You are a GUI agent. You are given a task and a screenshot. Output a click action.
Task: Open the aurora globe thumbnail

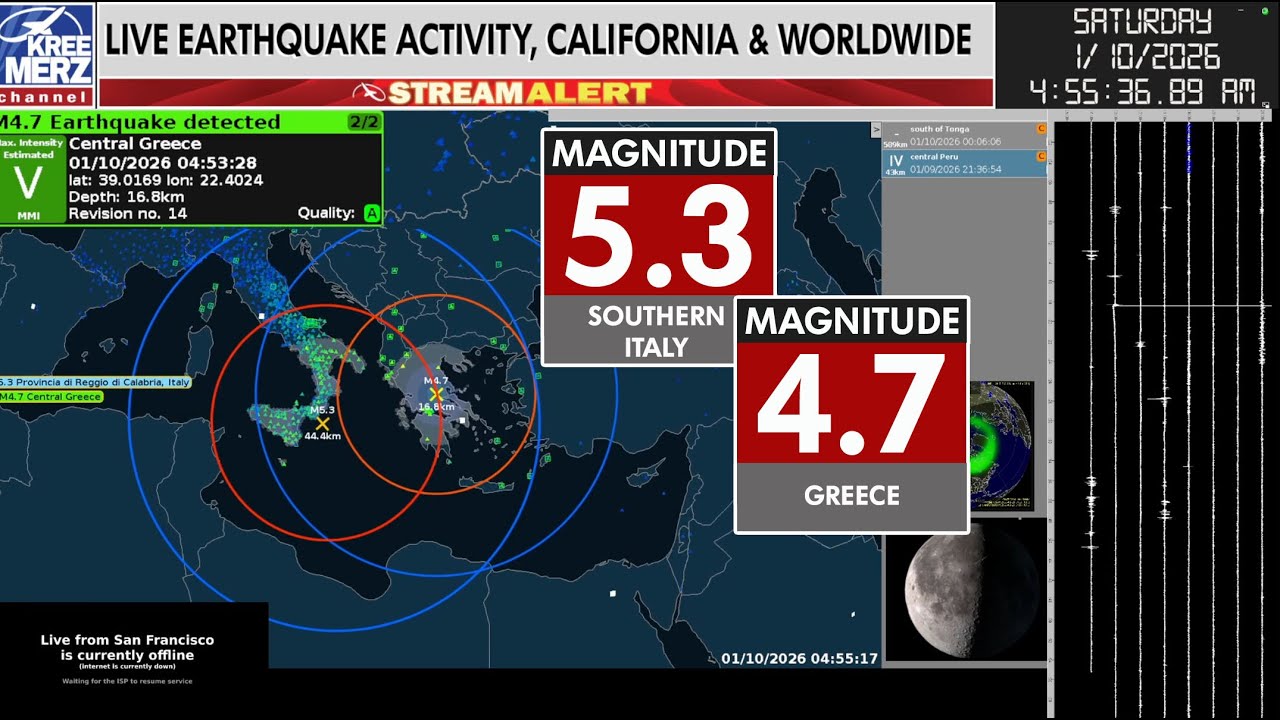1002,445
